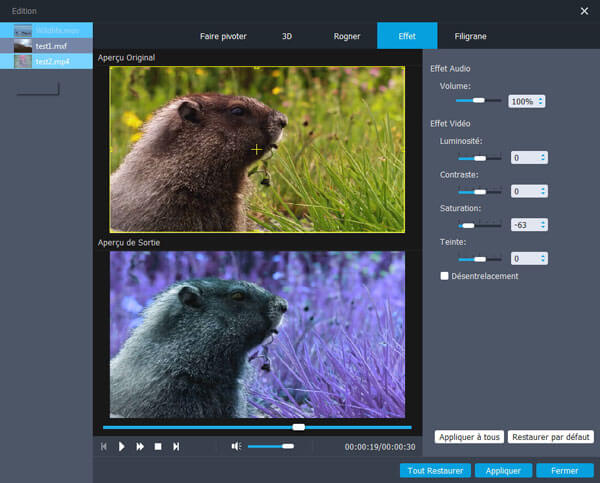The height and width of the screenshot is (483, 600).
Task: Click the Appliquer à tous button
Action: pos(468,437)
